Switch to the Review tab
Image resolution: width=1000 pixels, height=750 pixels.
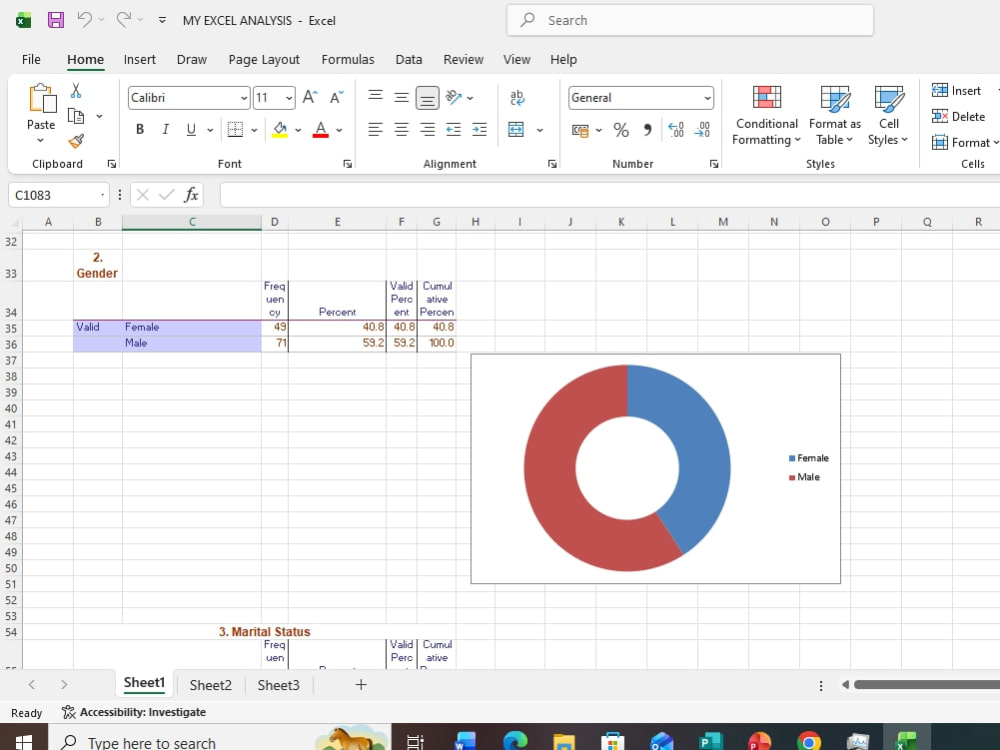click(x=463, y=59)
